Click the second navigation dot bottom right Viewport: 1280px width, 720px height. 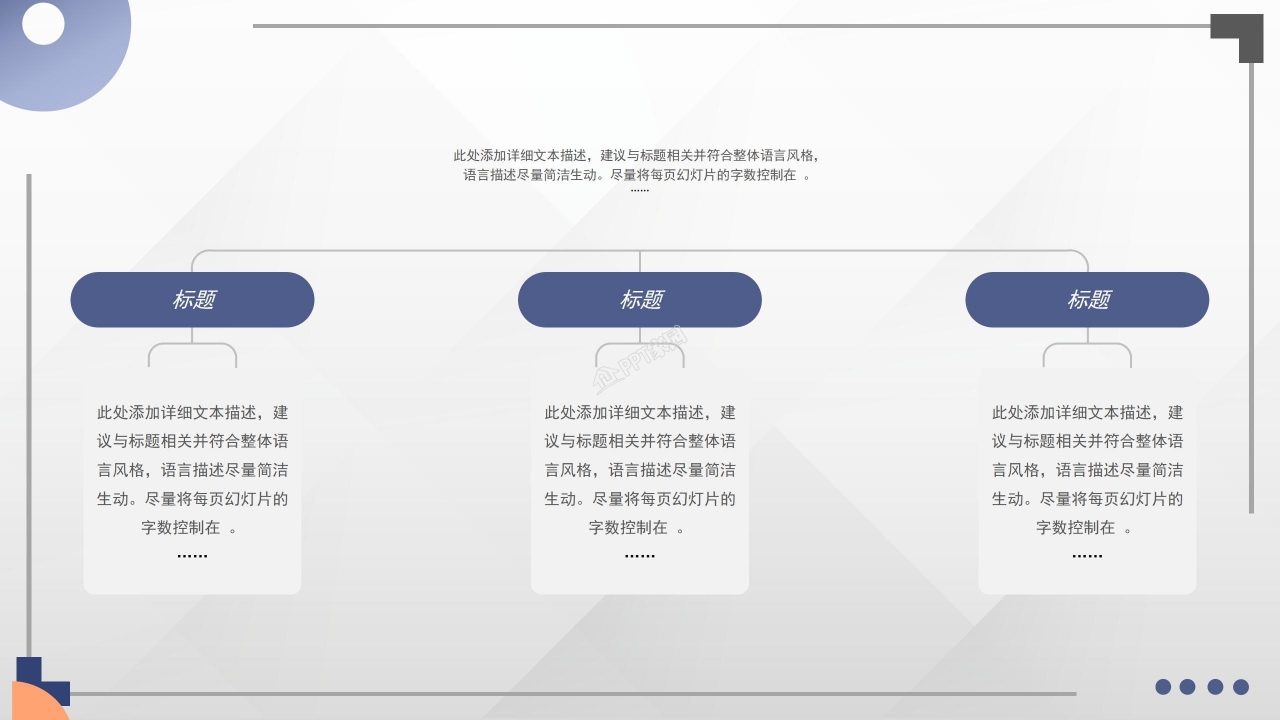pyautogui.click(x=1189, y=687)
